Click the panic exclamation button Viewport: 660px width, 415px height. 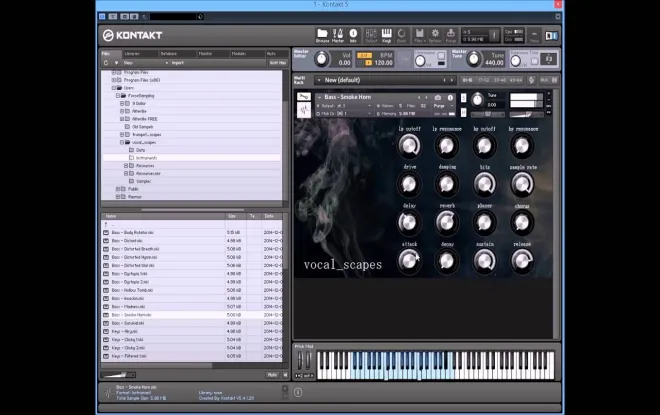pos(495,35)
